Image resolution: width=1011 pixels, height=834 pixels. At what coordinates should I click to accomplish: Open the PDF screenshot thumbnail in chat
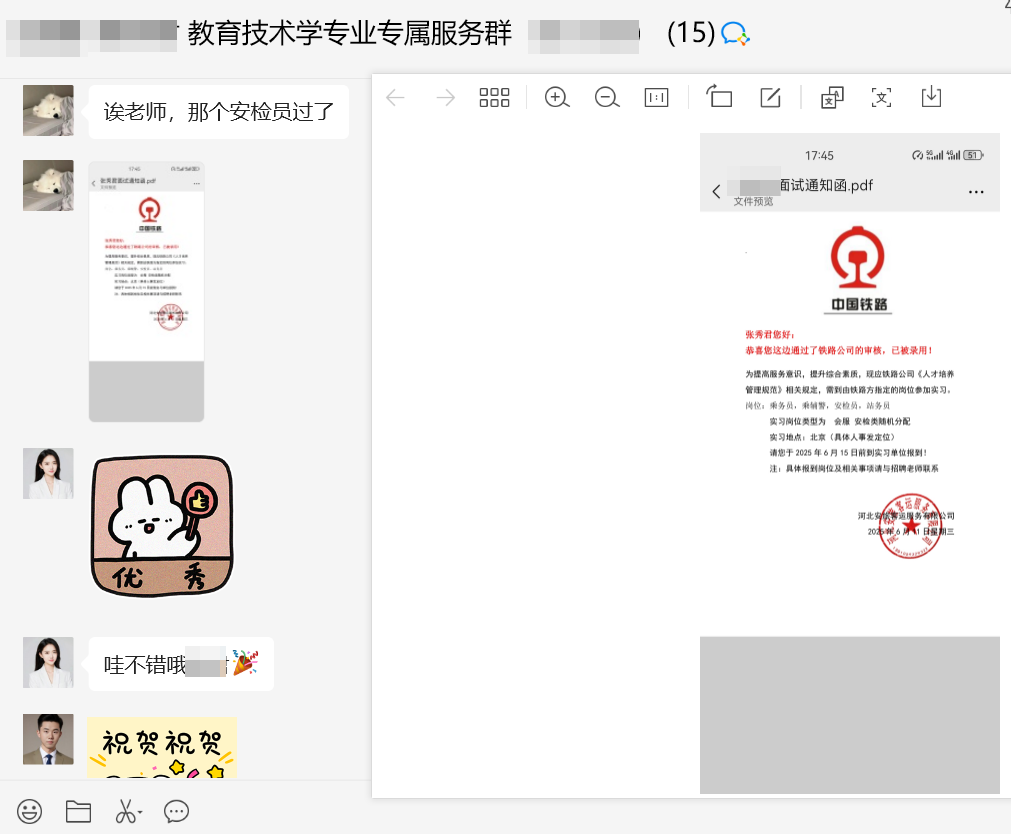click(x=146, y=291)
